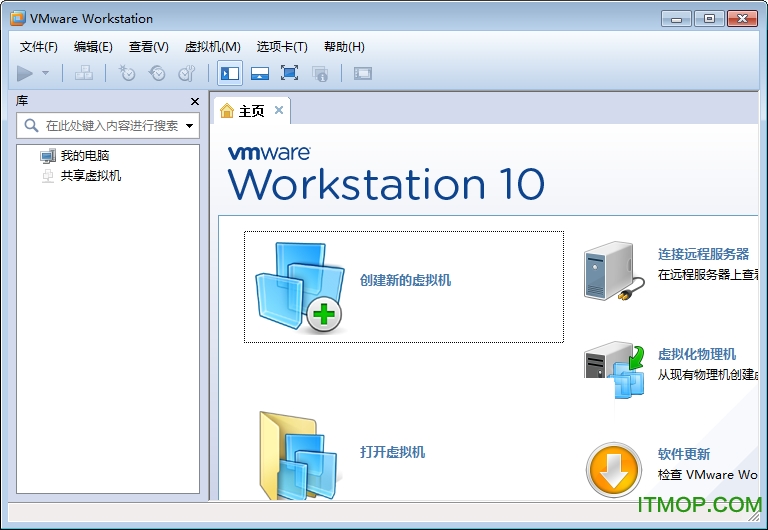Click the Full Screen mode toolbar icon
Screen dimensions: 768x530
(289, 73)
